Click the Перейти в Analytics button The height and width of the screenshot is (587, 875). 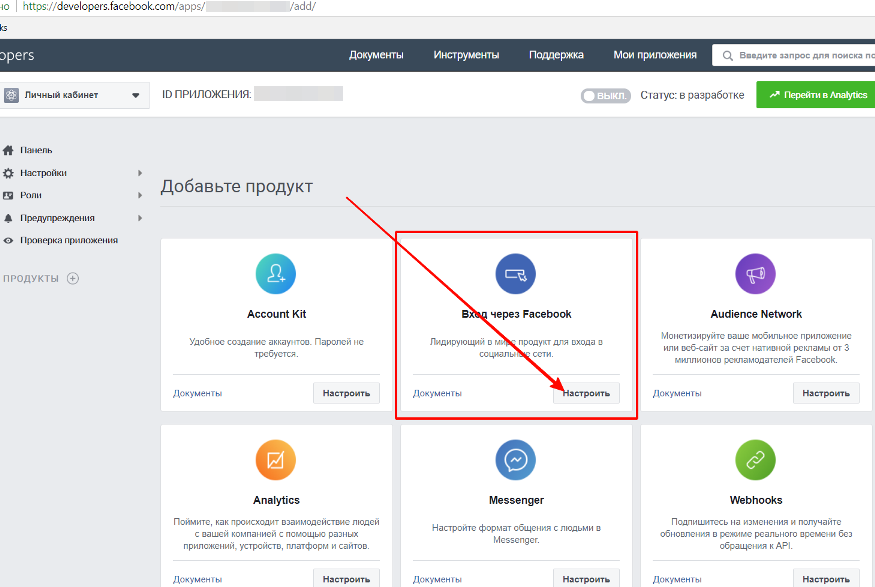tap(816, 95)
